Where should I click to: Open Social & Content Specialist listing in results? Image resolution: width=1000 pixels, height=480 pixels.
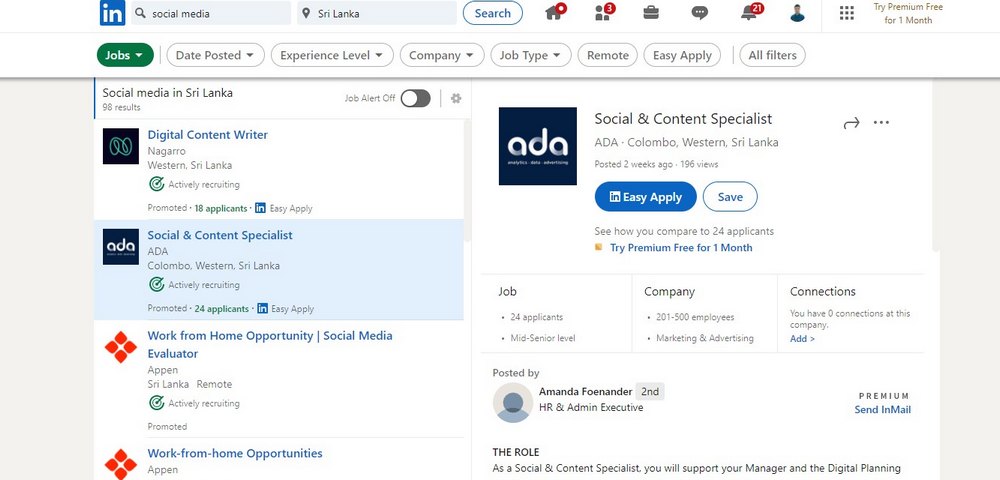[220, 235]
